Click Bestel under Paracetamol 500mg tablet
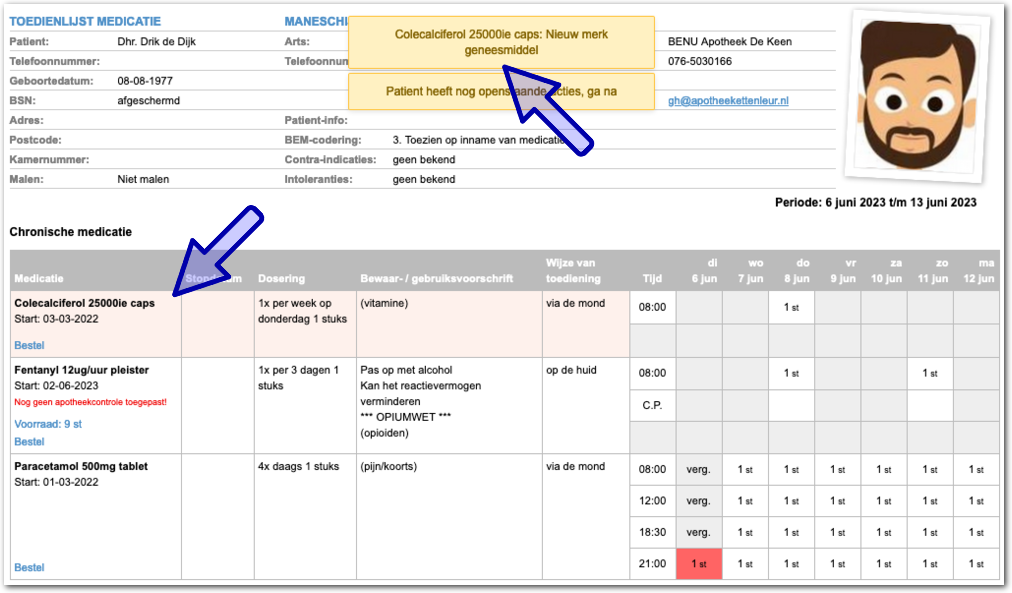The width and height of the screenshot is (1012, 593). tap(29, 567)
